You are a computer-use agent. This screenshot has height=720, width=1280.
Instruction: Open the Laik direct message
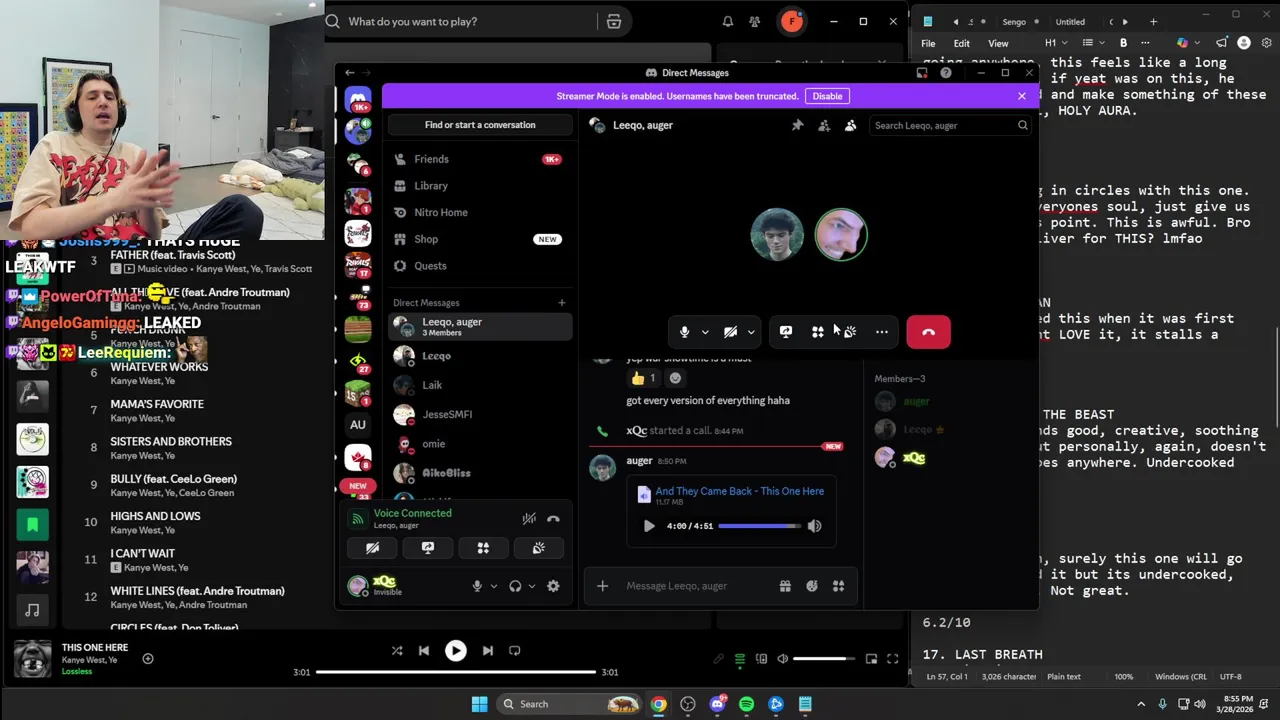pyautogui.click(x=479, y=385)
